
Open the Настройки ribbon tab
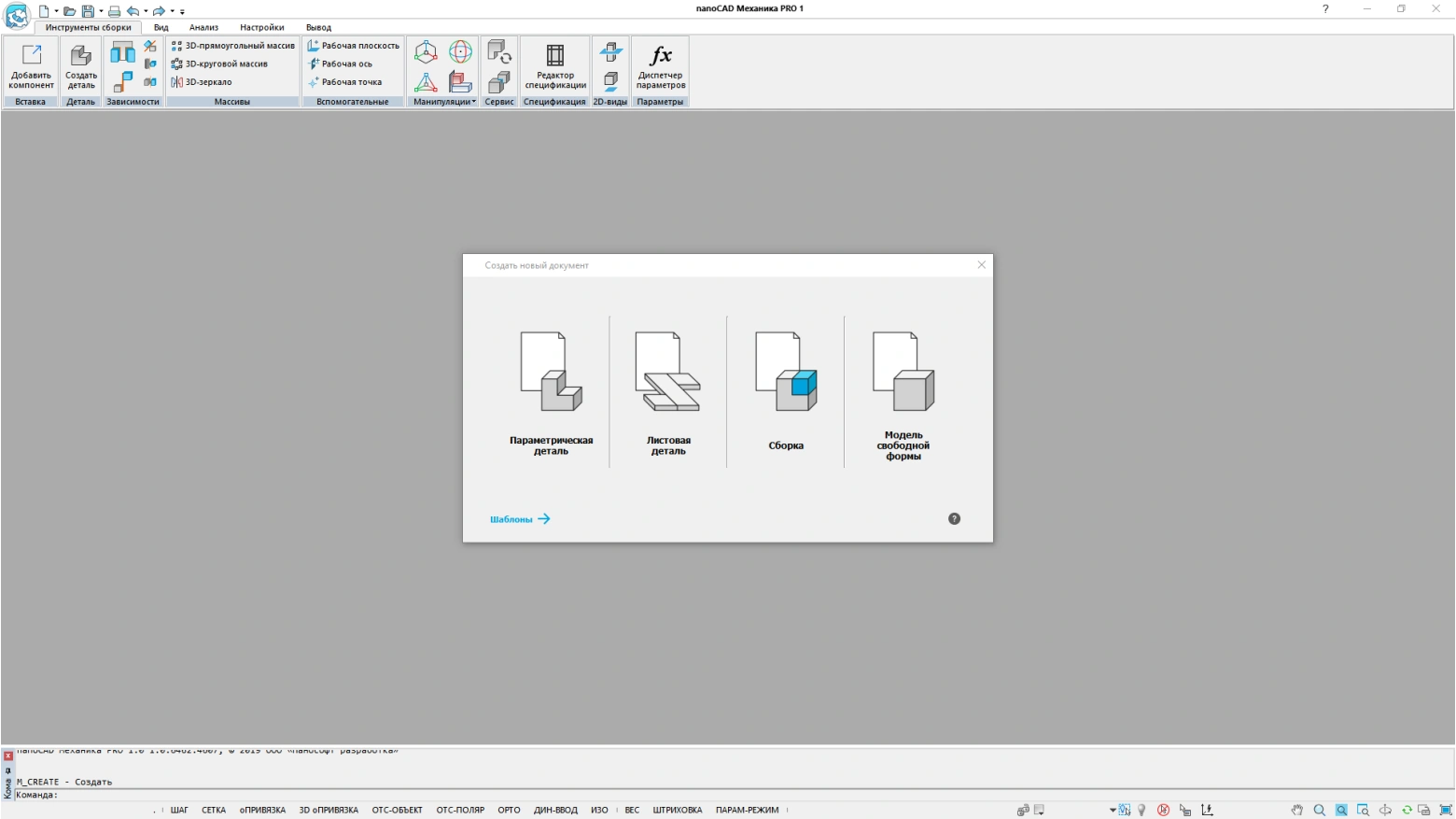click(x=261, y=28)
